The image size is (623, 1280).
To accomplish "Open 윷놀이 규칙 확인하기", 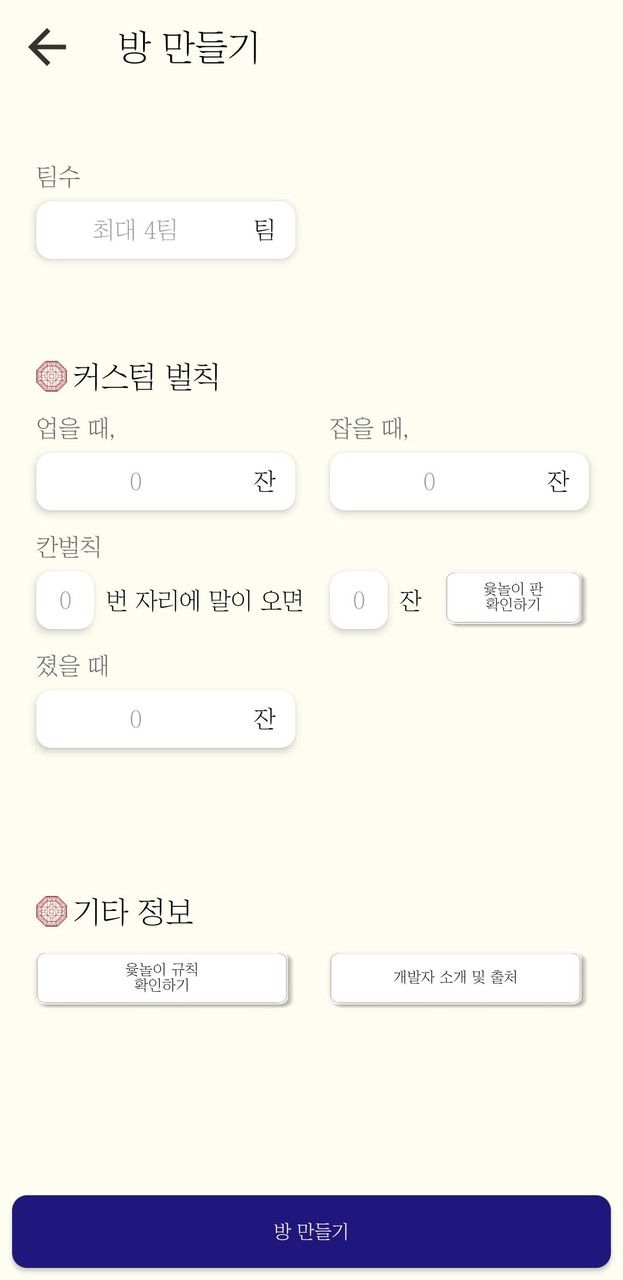I will coord(163,978).
